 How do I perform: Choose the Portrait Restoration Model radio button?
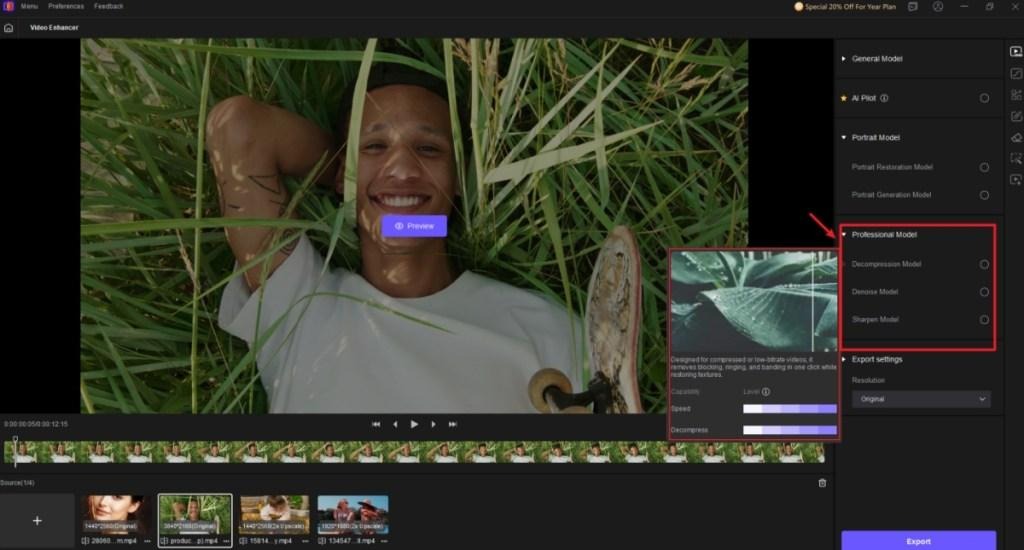pos(984,167)
